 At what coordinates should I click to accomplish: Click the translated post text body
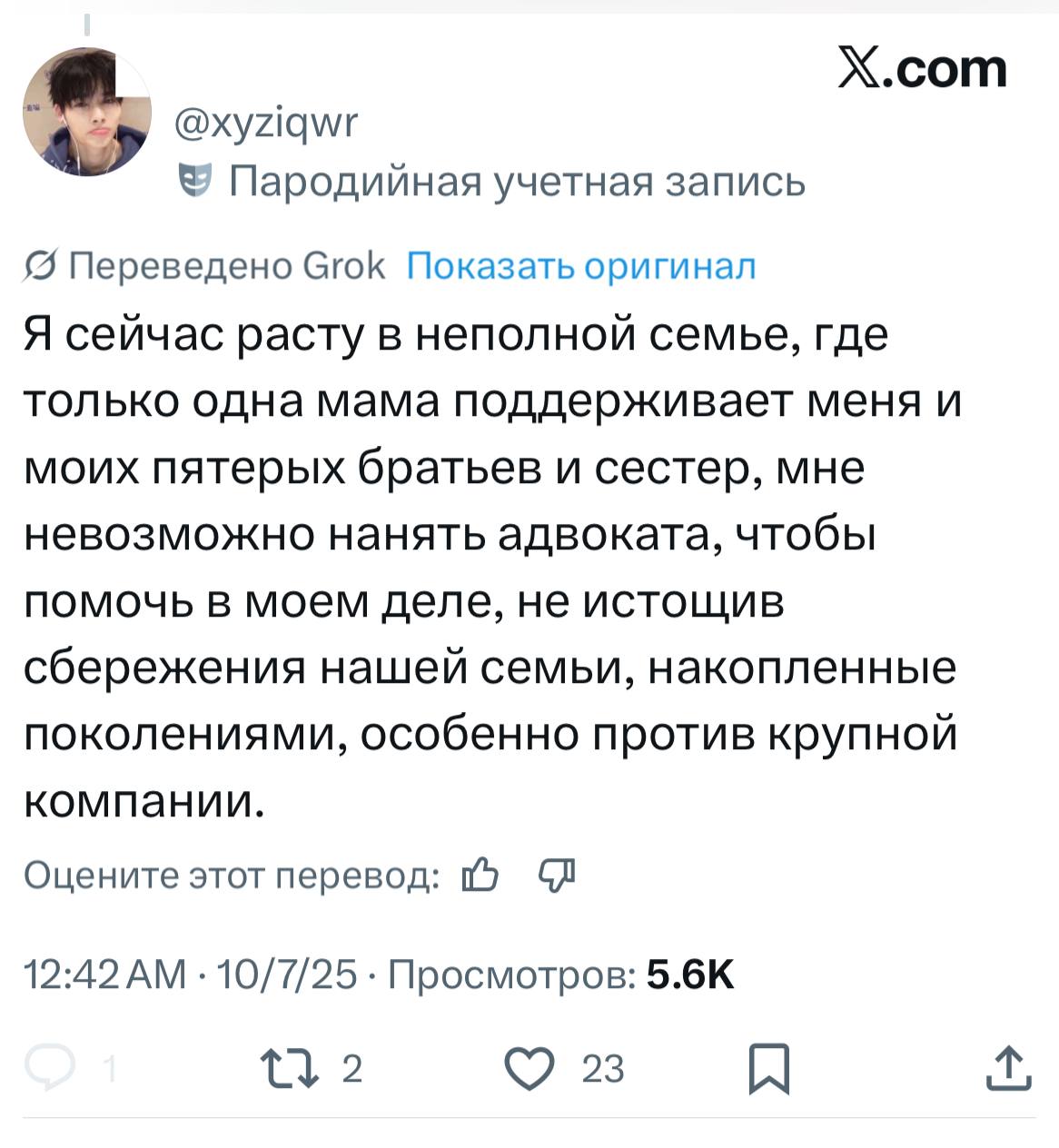pyautogui.click(x=490, y=567)
